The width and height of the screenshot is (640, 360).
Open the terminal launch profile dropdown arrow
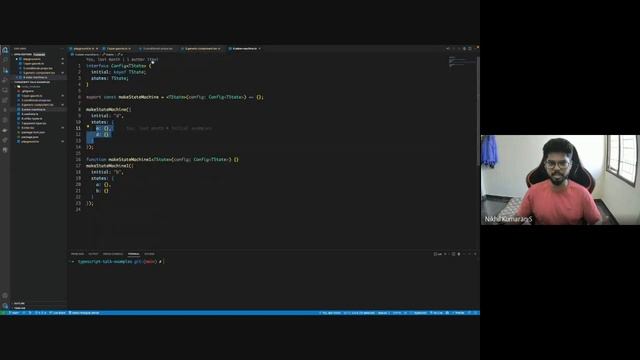pyautogui.click(x=449, y=254)
